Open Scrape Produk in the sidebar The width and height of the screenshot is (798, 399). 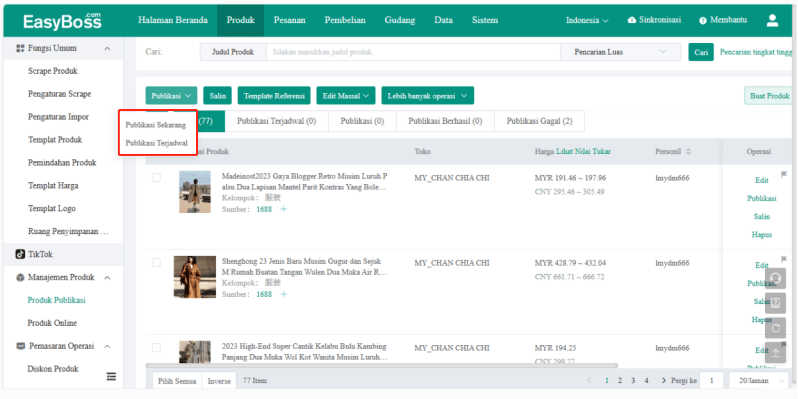[x=53, y=71]
